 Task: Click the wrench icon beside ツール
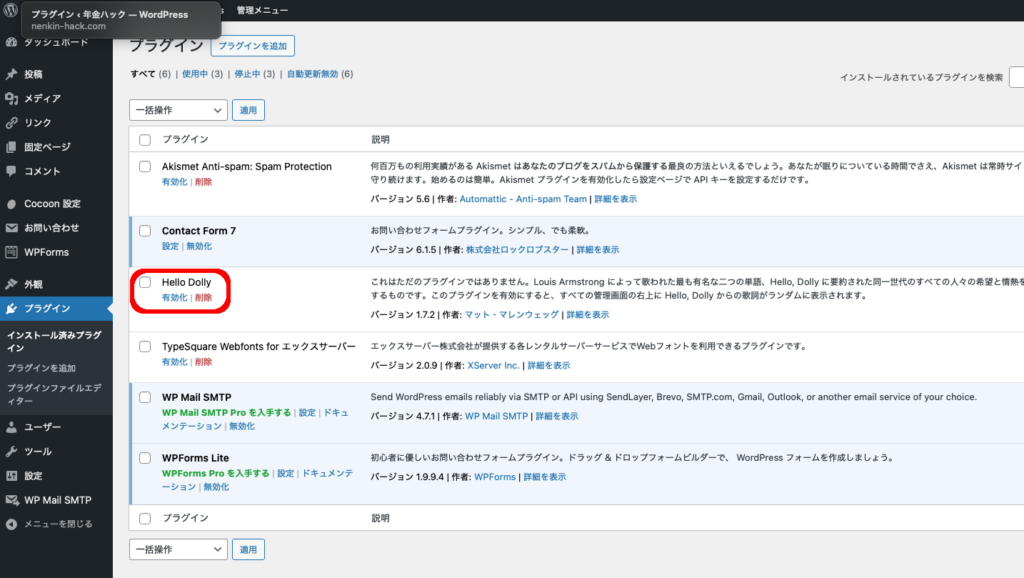click(x=11, y=451)
